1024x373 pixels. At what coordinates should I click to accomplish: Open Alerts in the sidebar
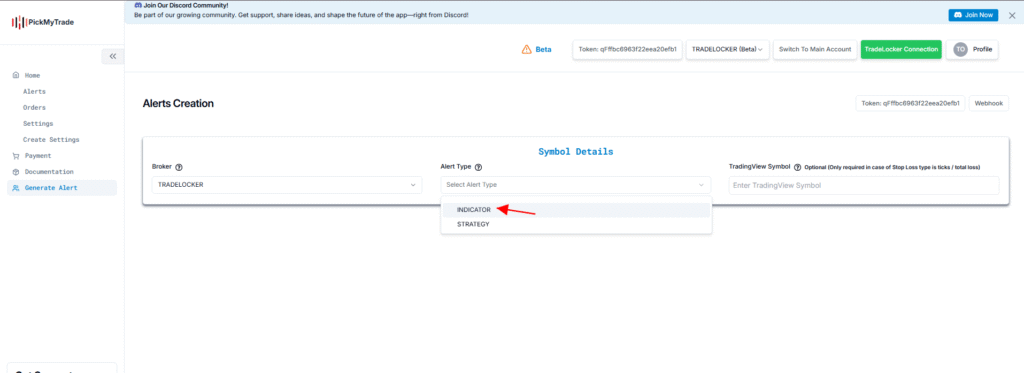34,92
